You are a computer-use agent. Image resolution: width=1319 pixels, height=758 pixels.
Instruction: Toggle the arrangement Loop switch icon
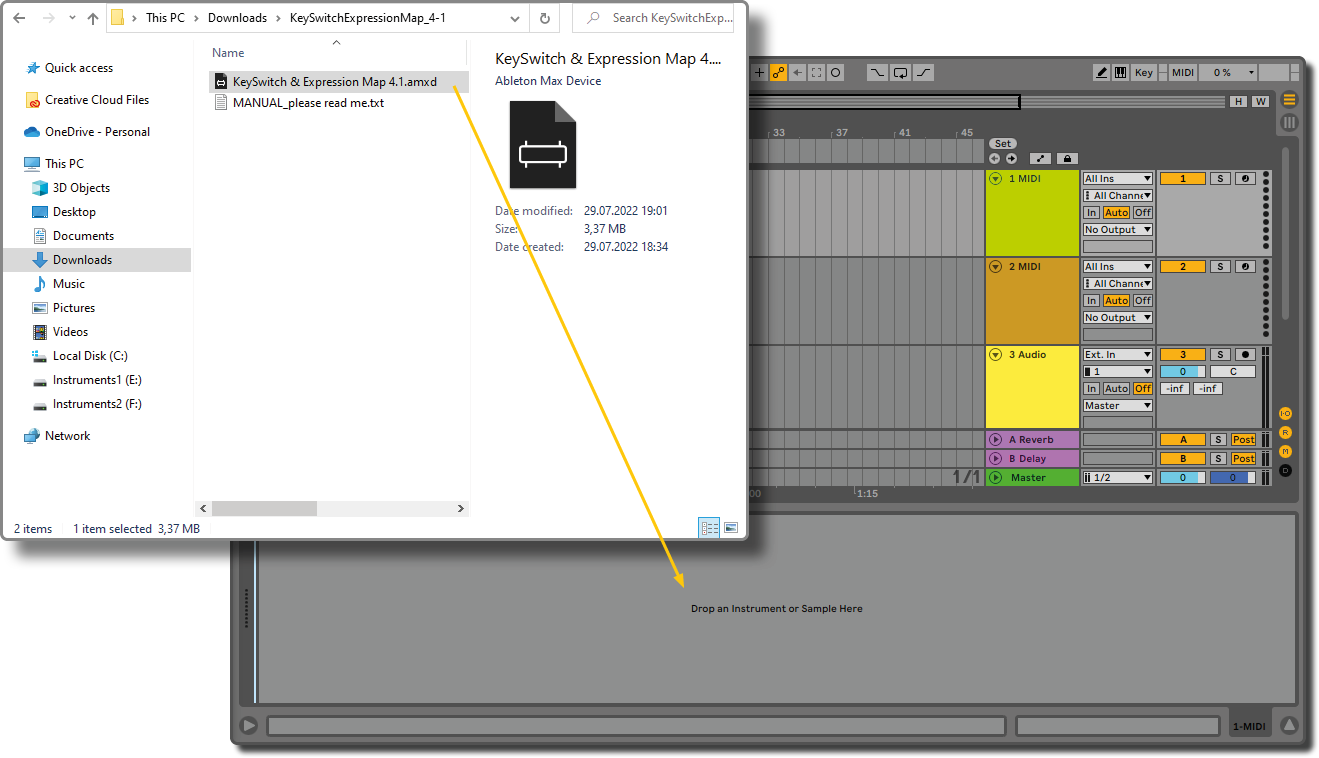901,73
